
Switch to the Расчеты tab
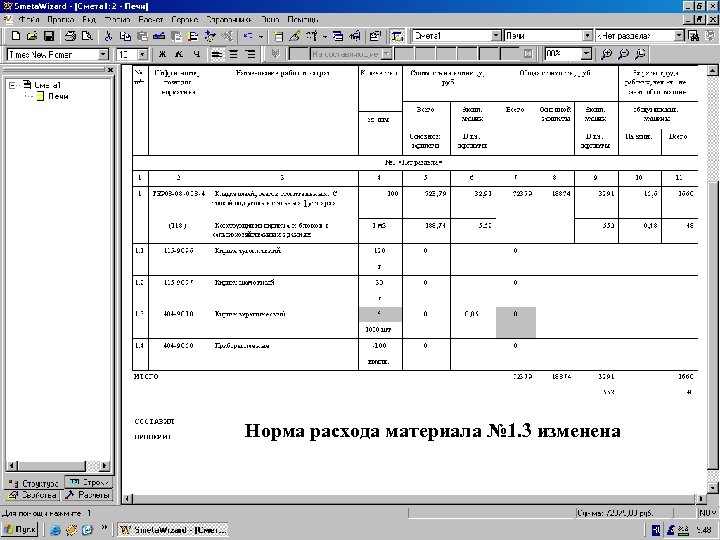click(x=87, y=495)
